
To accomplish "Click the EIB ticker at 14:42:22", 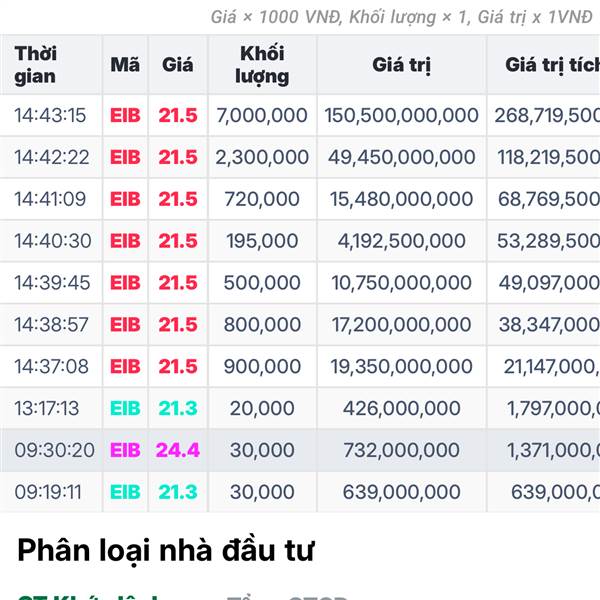I will coord(125,157).
